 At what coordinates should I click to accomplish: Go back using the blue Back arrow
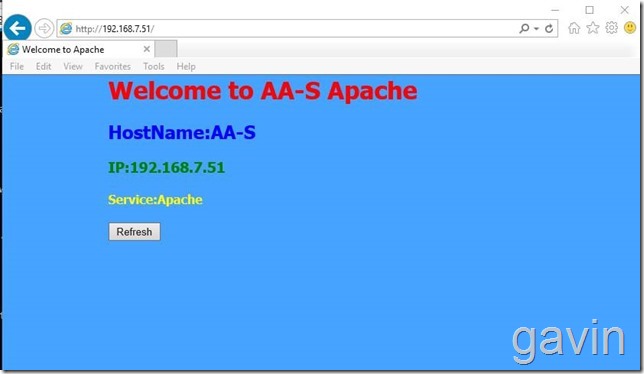(17, 28)
